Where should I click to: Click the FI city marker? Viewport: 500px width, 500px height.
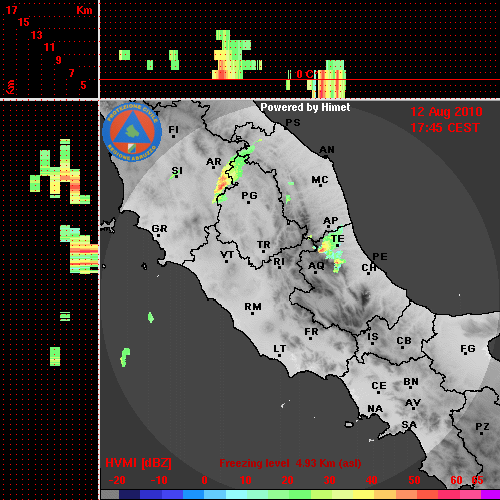tap(173, 136)
